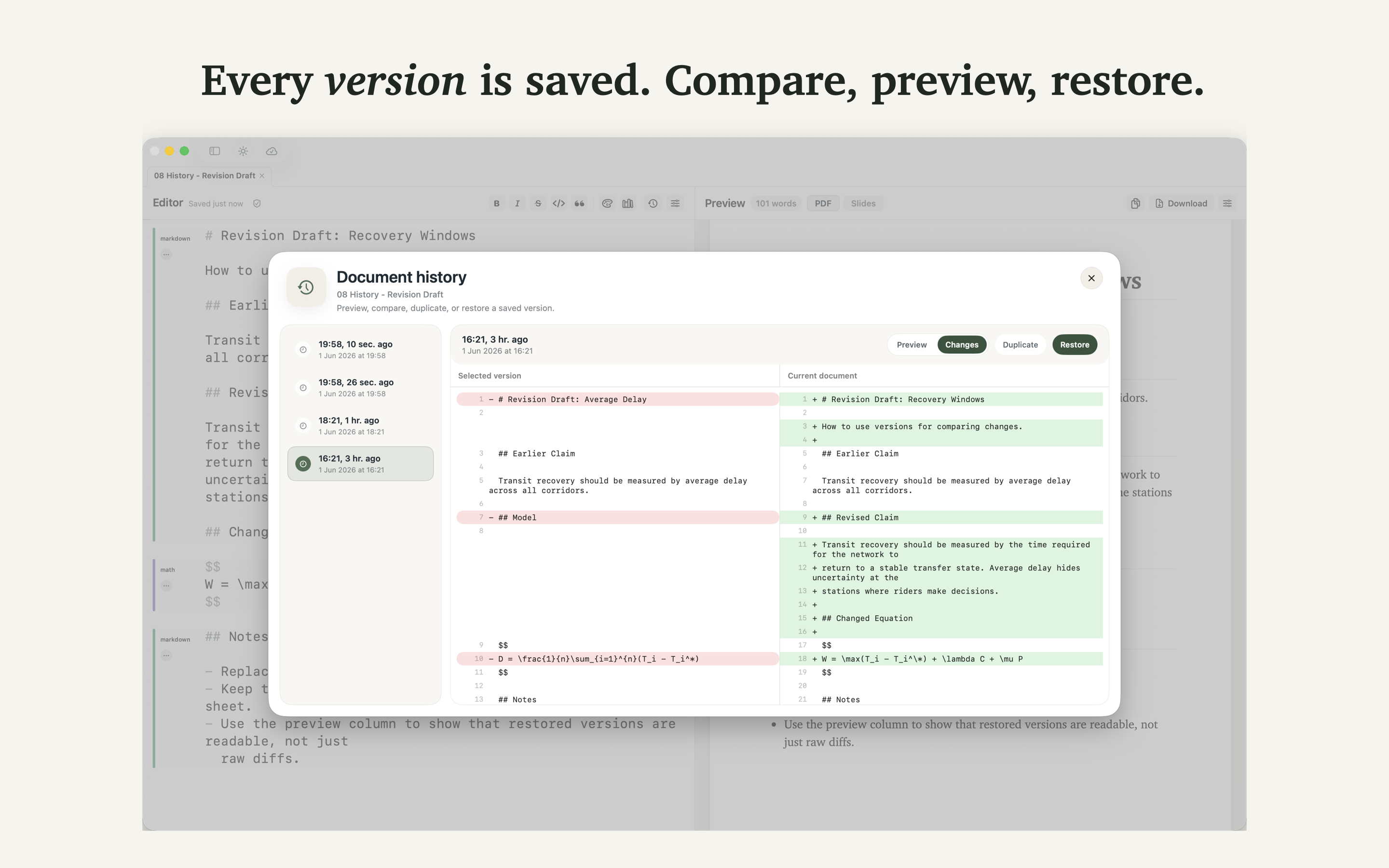The width and height of the screenshot is (1389, 868).
Task: Switch theme with the sun icon
Action: click(x=244, y=151)
